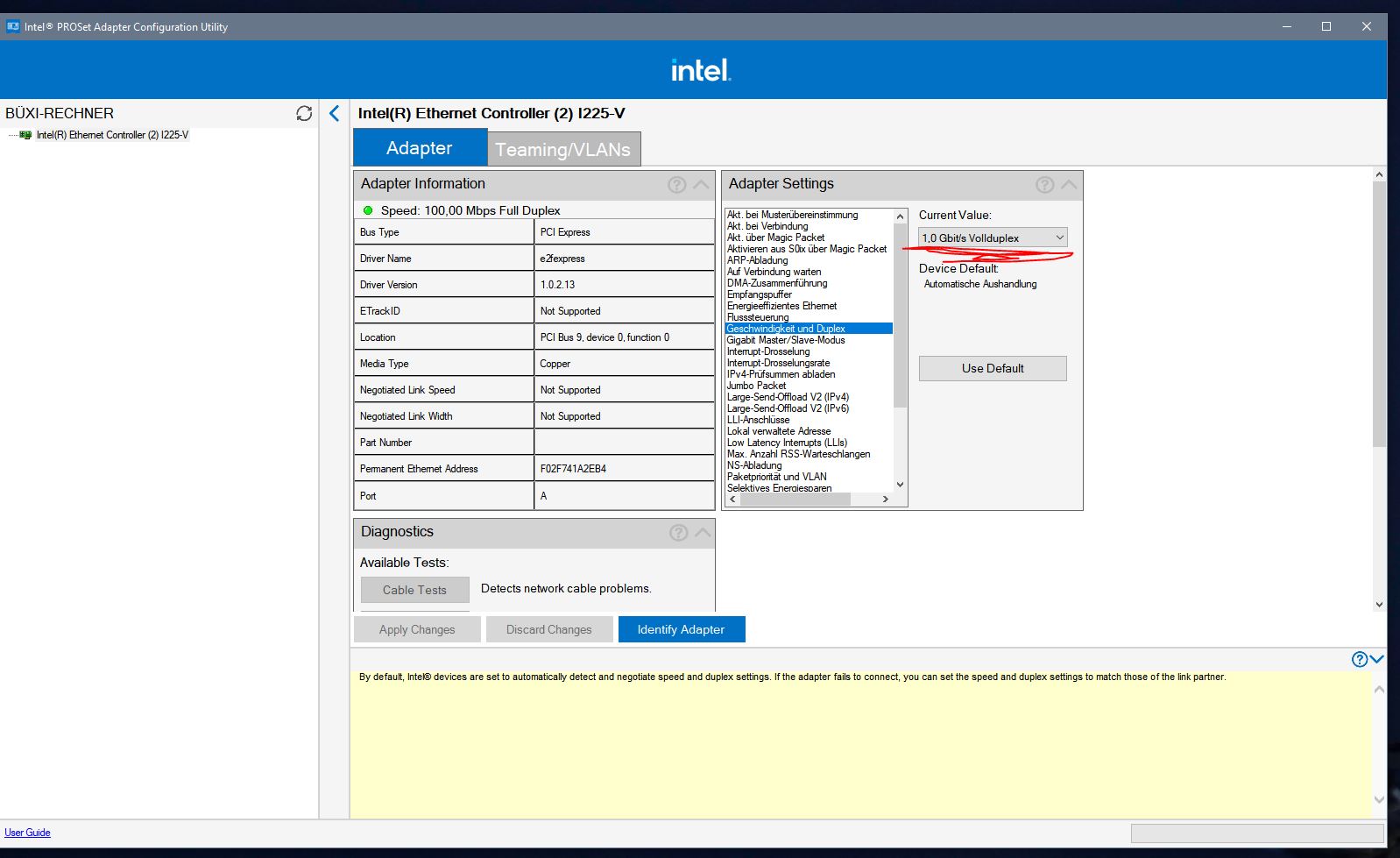Viewport: 1400px width, 858px height.
Task: Click the Use Default button
Action: (x=993, y=368)
